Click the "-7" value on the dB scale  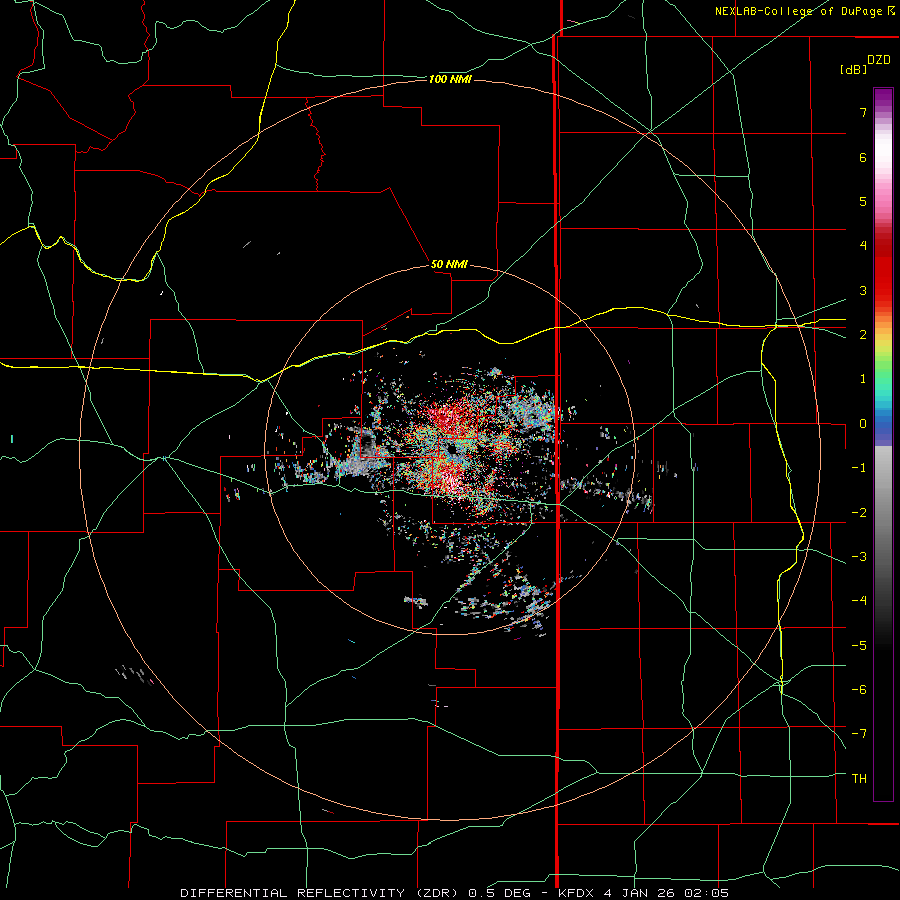tap(859, 734)
